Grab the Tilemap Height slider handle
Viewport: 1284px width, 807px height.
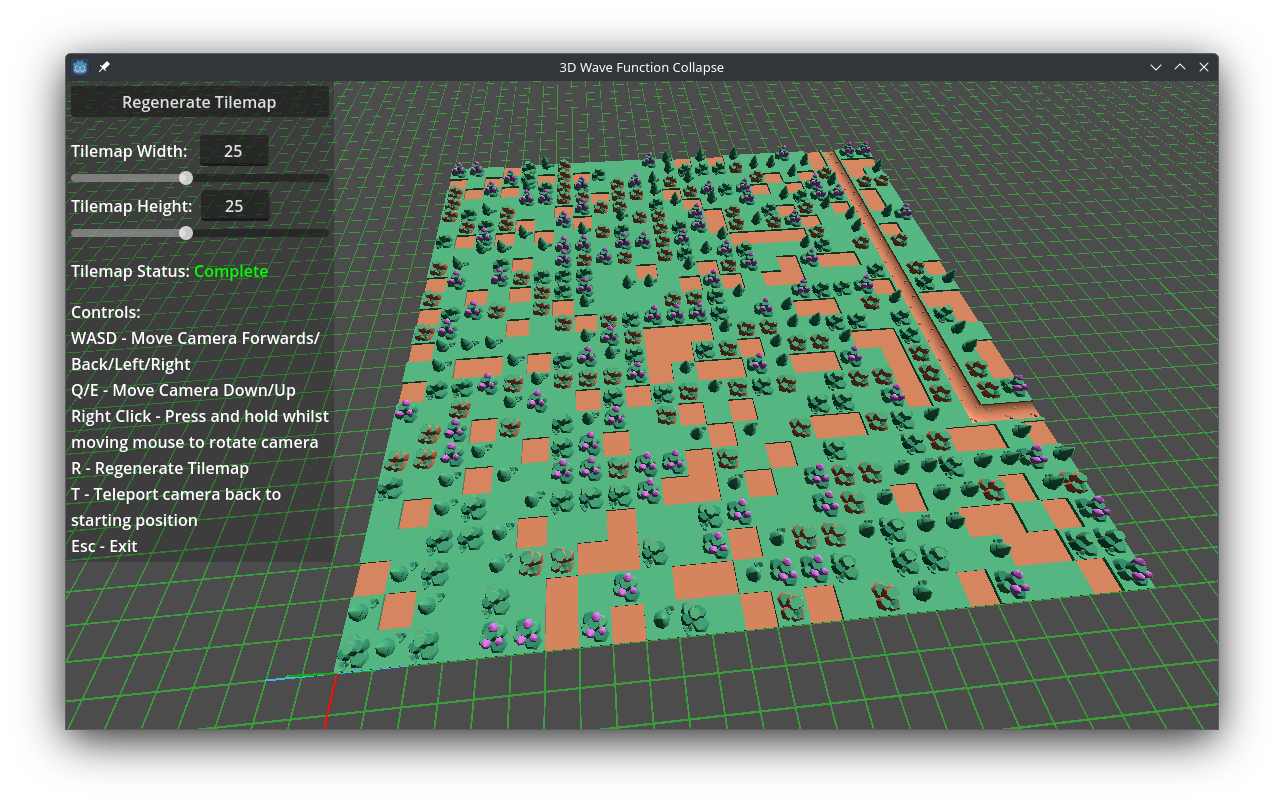(186, 233)
